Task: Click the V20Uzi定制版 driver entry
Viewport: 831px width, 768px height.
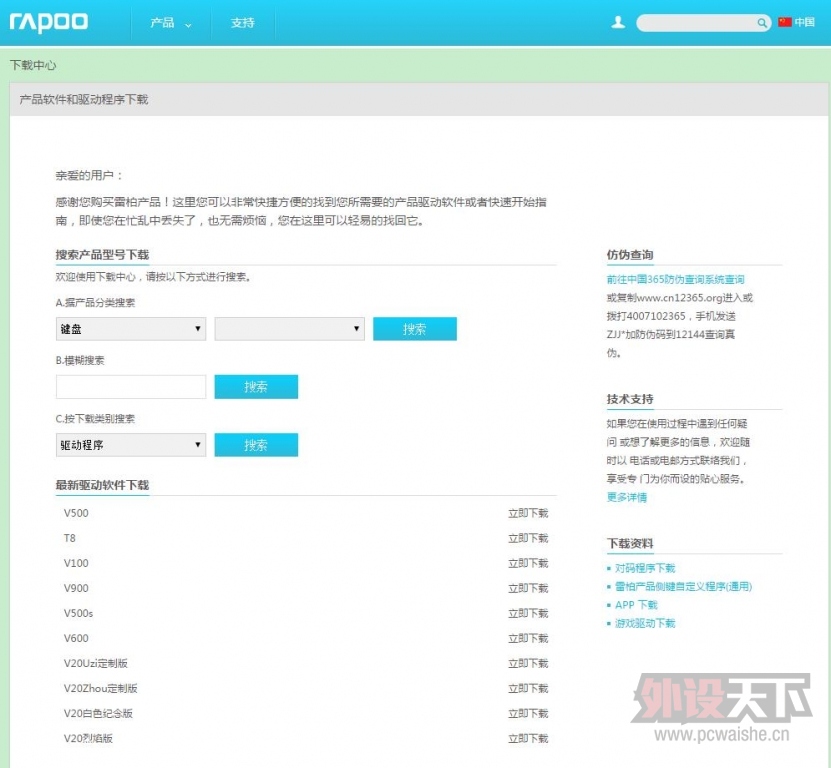Action: tap(96, 663)
